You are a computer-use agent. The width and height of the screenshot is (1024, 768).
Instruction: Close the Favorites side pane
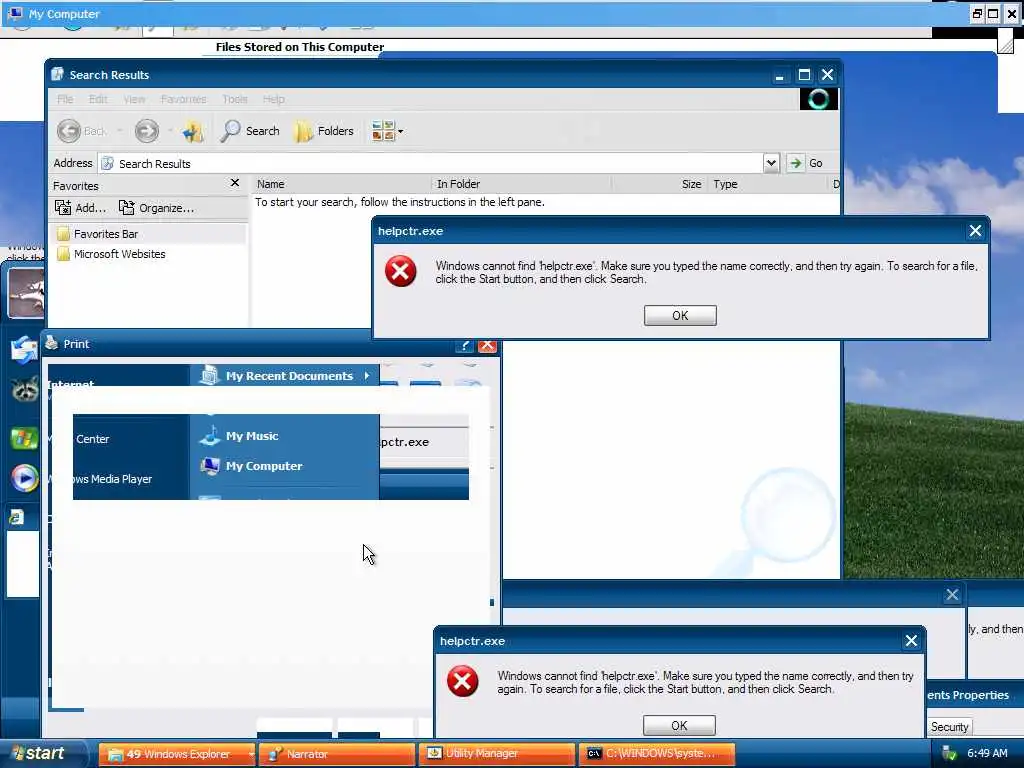[x=235, y=183]
